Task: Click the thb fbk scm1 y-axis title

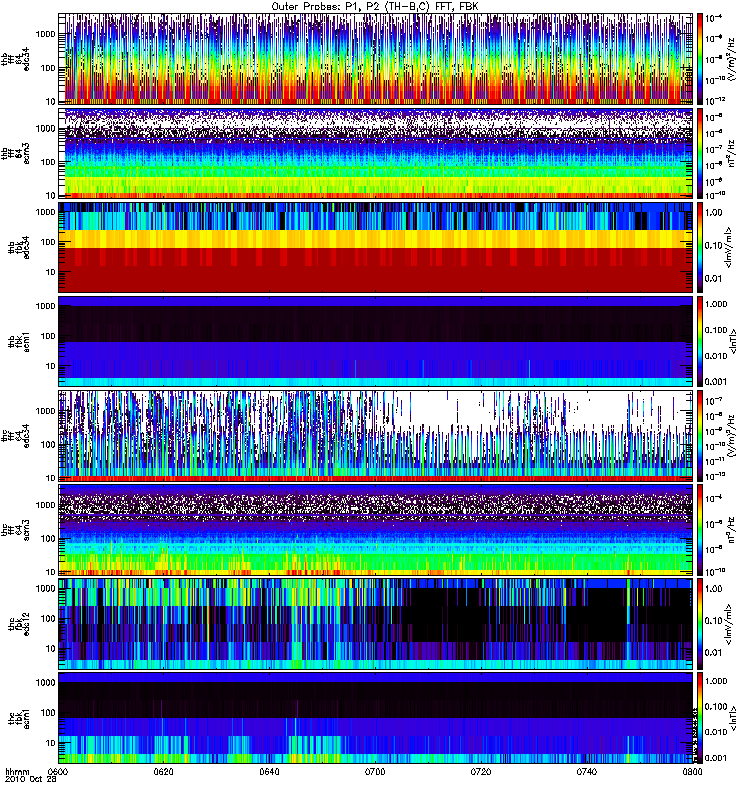Action: pos(18,341)
